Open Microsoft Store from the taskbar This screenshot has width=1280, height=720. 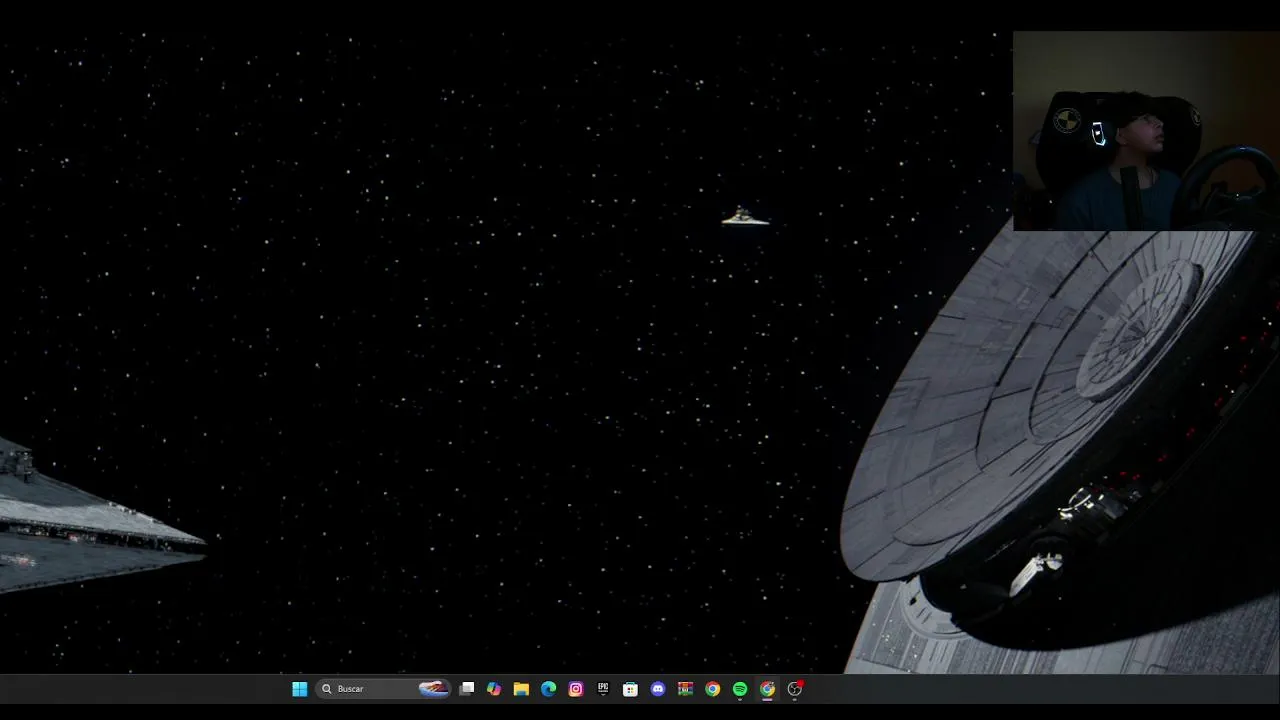point(630,689)
